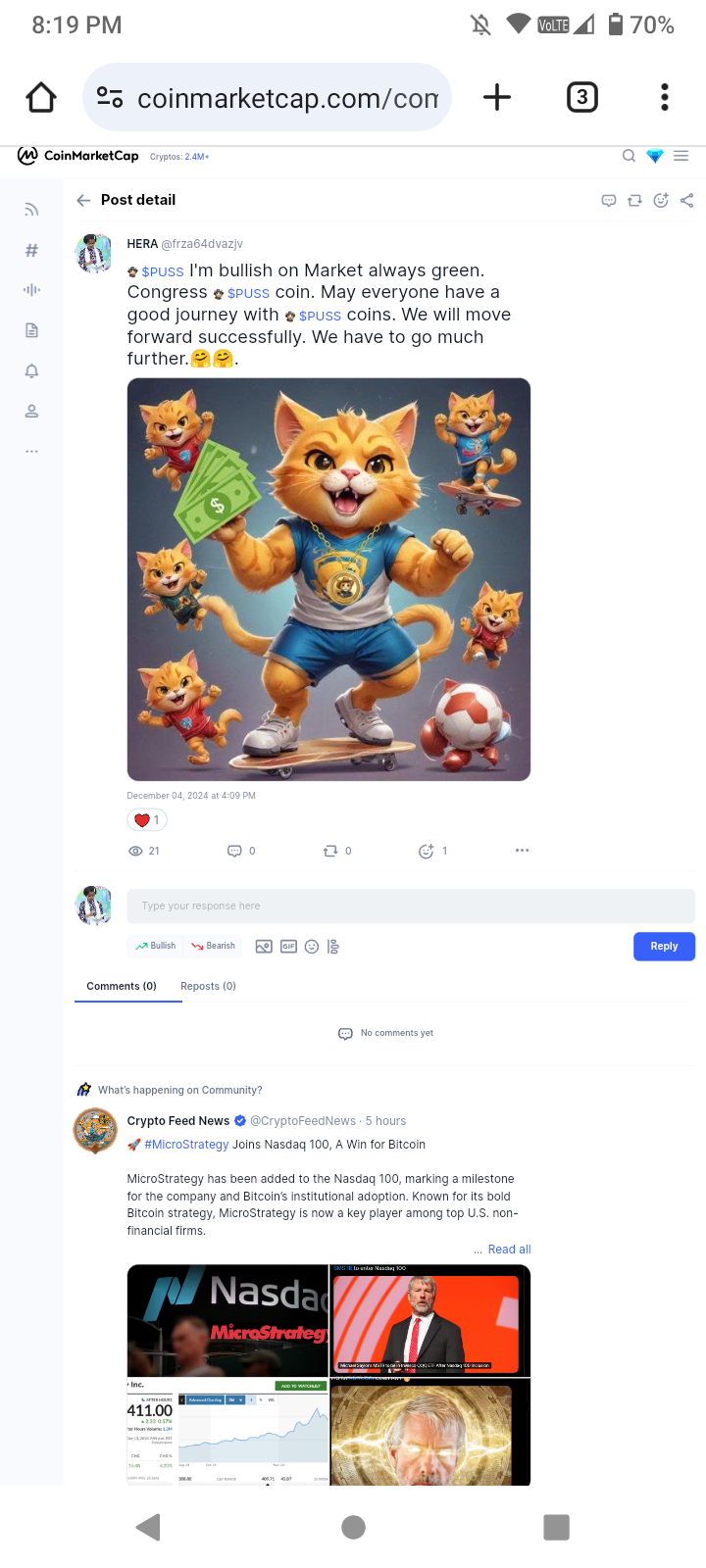Open CoinMarketCap search magnifier icon

coord(630,156)
